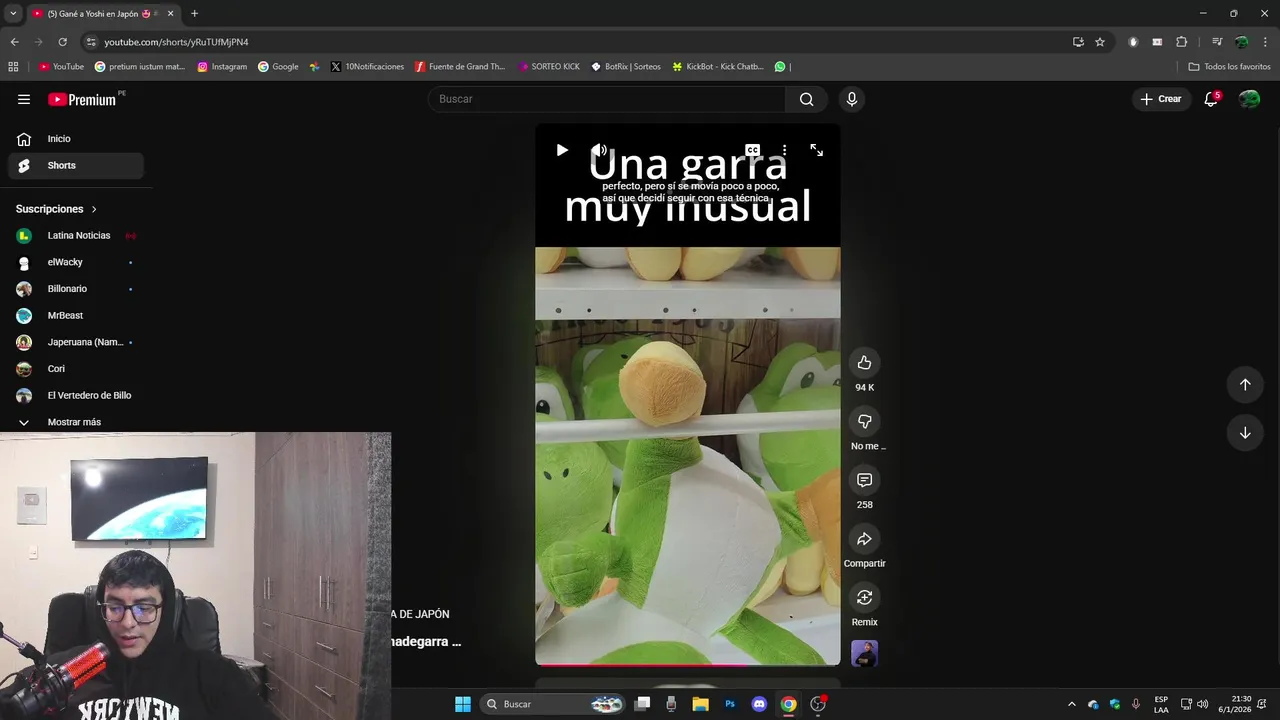Click the taskbar Buscar search box

click(553, 704)
